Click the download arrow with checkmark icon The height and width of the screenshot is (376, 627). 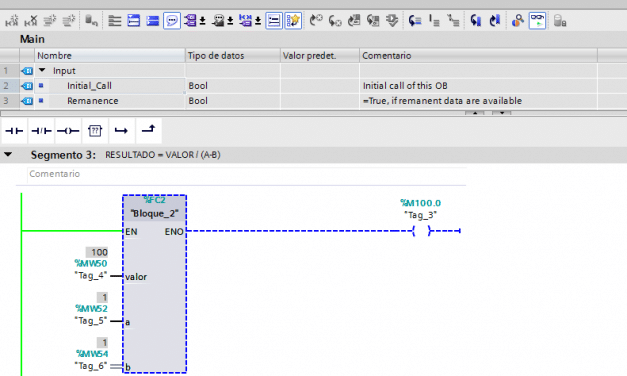[392, 20]
